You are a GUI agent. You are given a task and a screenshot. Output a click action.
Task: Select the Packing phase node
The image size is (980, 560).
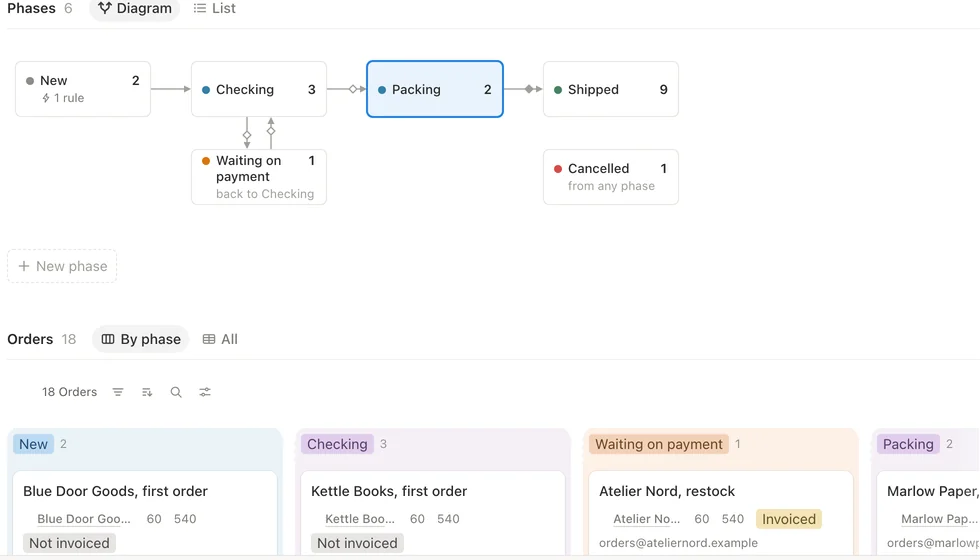434,89
